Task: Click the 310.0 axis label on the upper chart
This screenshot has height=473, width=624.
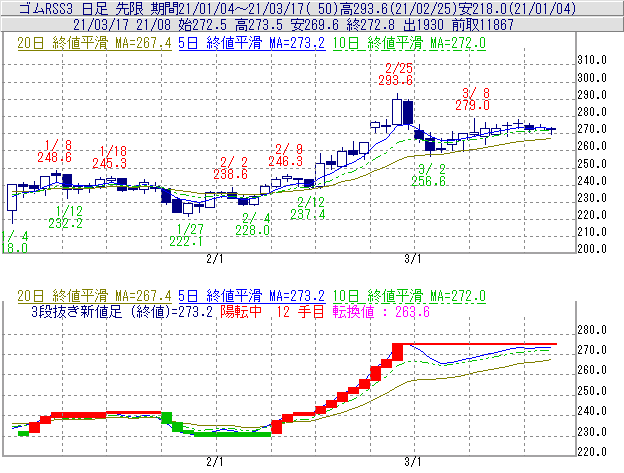Action: pos(592,60)
